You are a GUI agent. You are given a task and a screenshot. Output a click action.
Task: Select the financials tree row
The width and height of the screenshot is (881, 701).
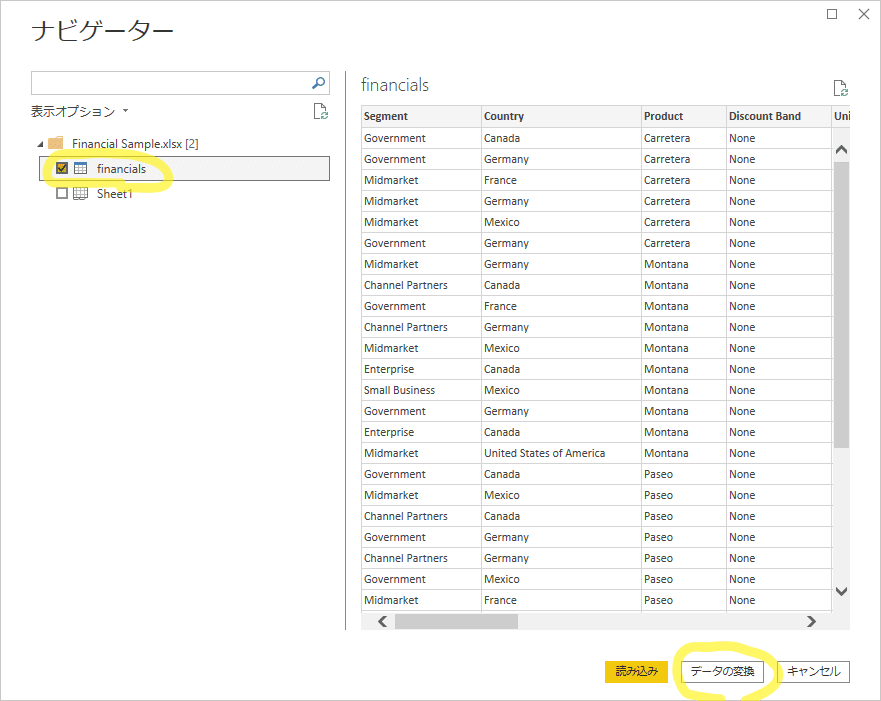[184, 169]
